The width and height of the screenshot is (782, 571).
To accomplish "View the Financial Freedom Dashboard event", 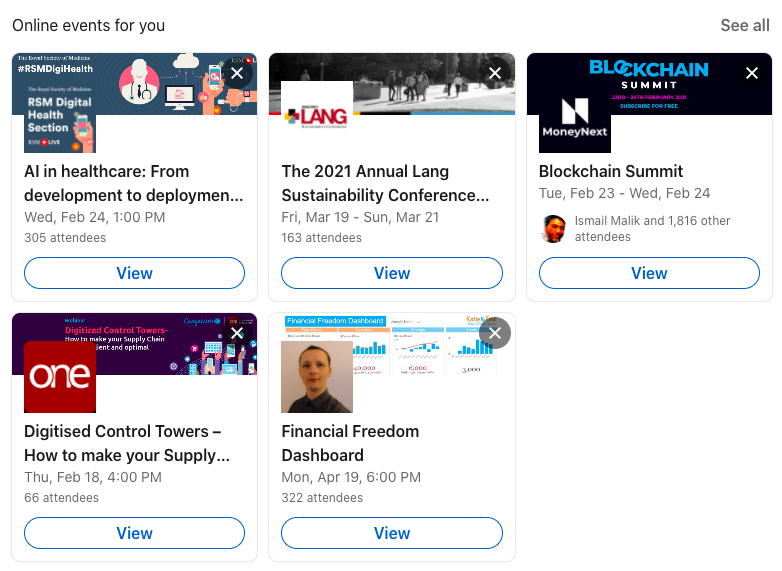I will coord(392,533).
